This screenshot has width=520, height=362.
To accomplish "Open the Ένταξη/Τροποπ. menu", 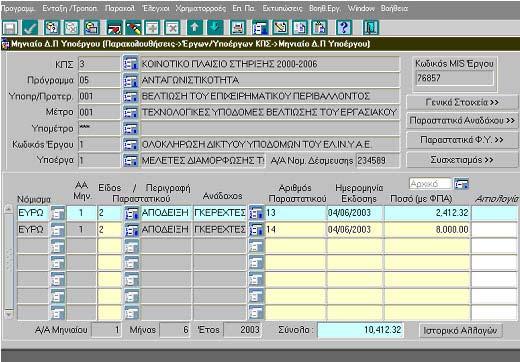I will 70,9.
